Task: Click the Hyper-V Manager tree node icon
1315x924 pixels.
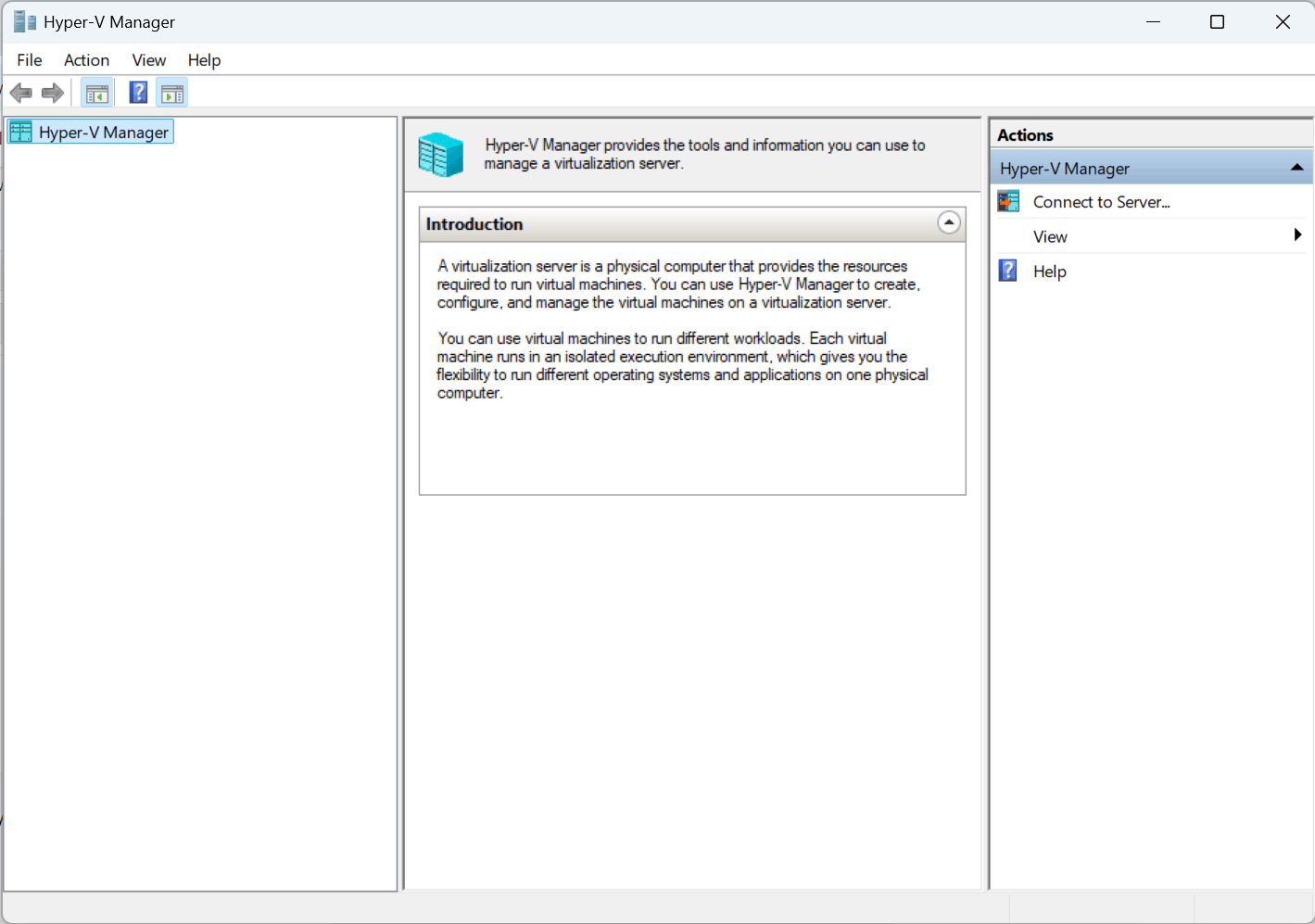Action: pos(21,132)
